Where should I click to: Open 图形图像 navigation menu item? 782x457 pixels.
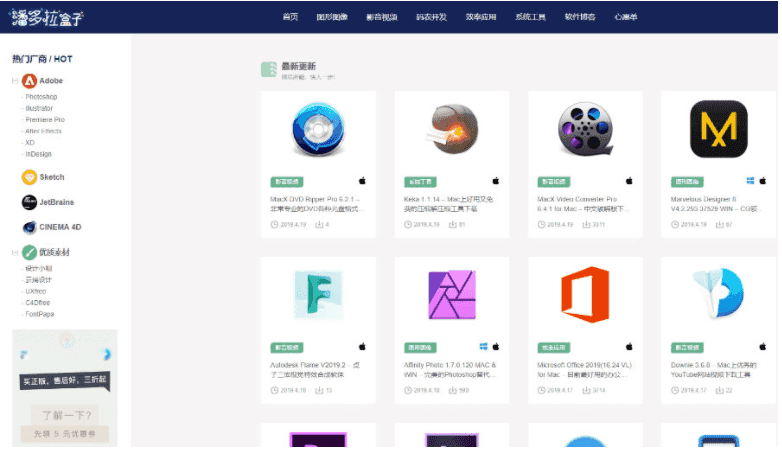[332, 17]
